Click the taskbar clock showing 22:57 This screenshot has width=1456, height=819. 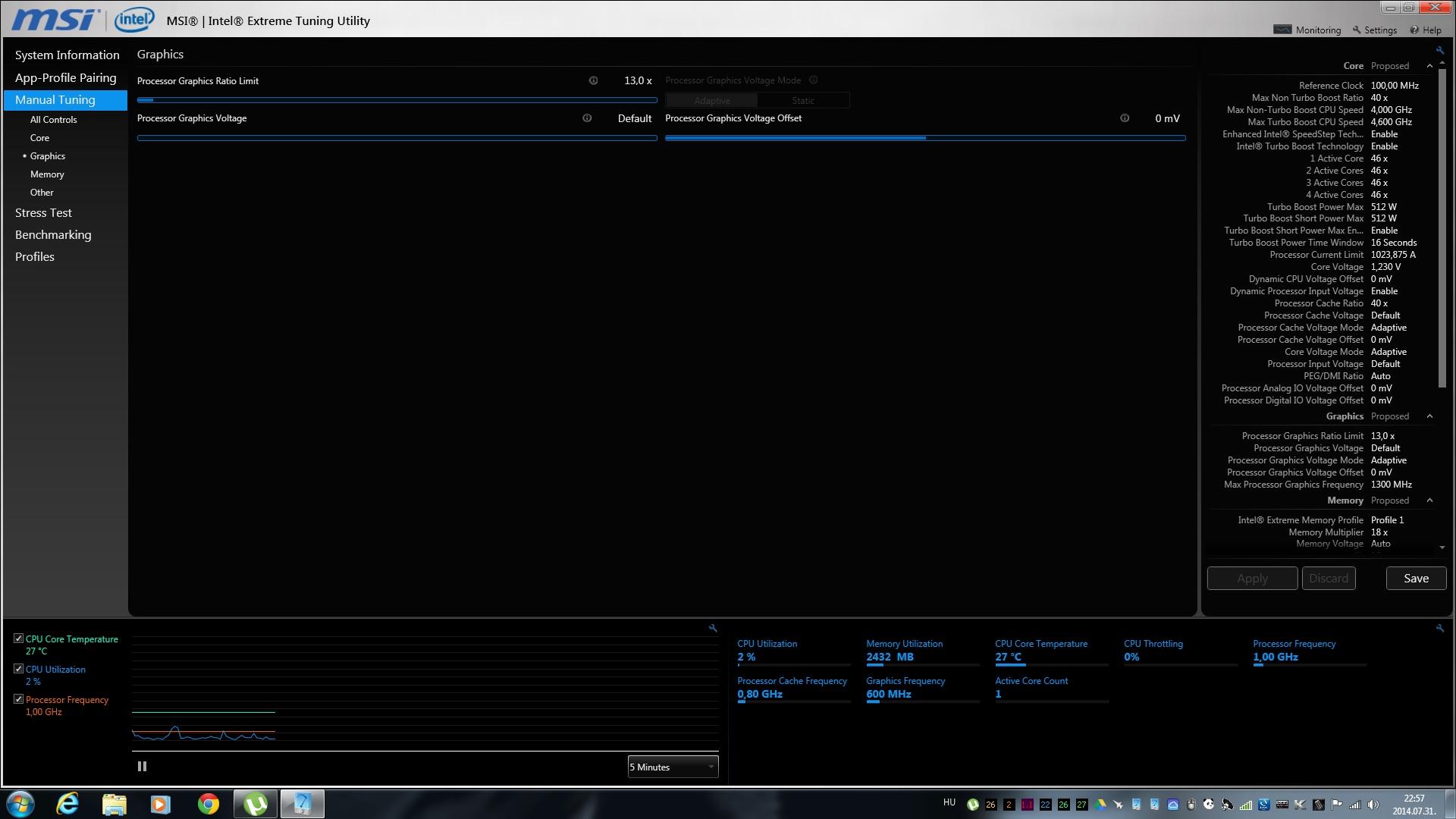(1414, 805)
